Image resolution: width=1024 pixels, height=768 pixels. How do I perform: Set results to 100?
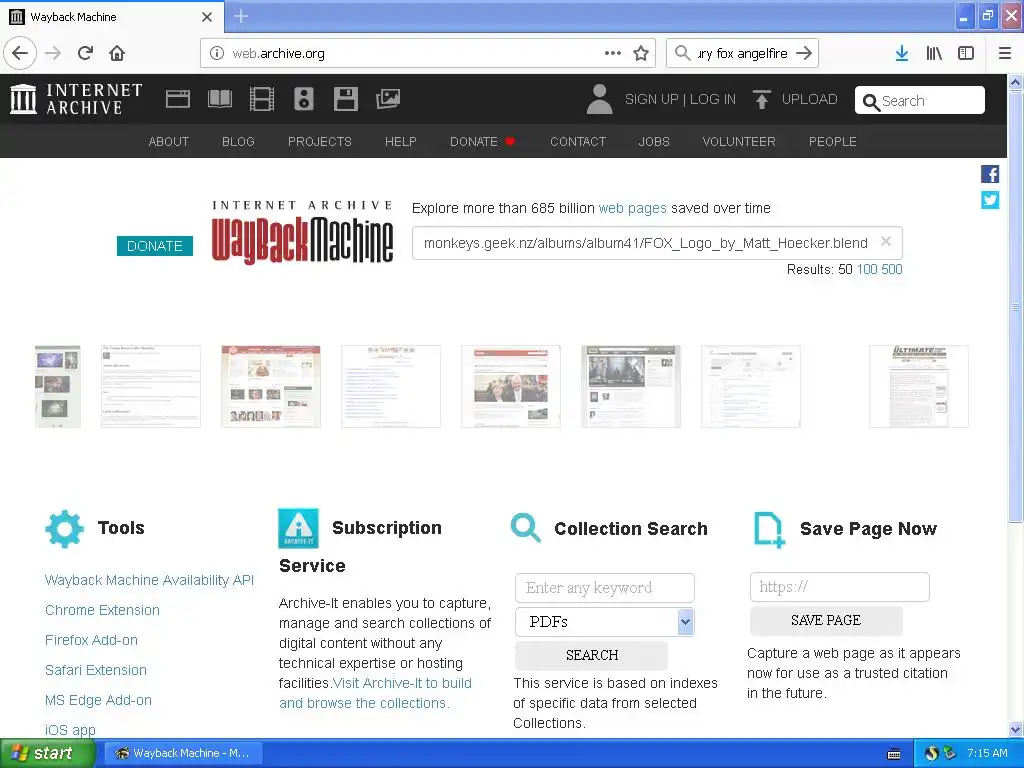pyautogui.click(x=867, y=269)
